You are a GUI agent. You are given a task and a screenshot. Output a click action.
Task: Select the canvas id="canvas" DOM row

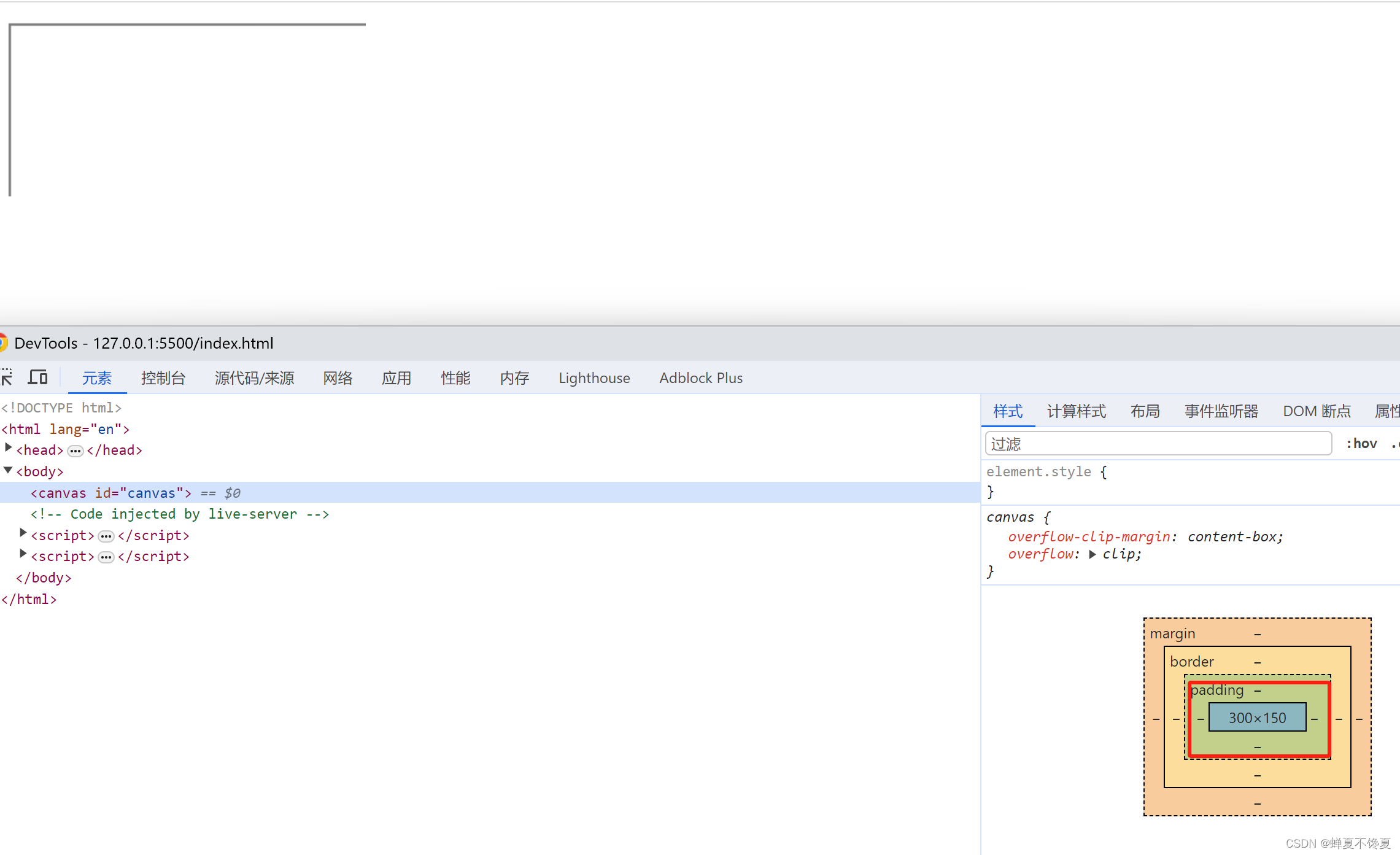click(x=490, y=492)
